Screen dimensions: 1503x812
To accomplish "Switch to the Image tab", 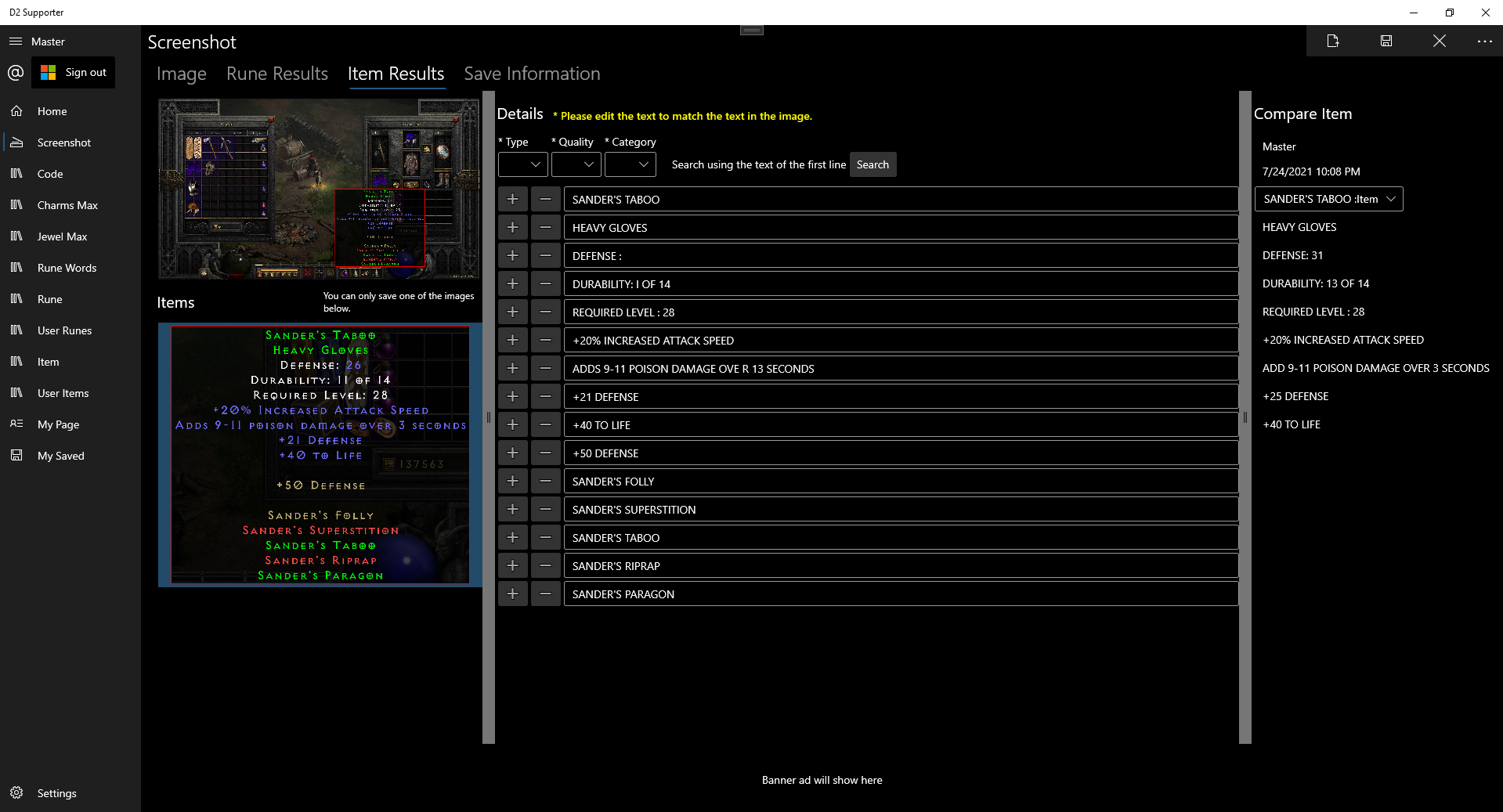I will [x=182, y=74].
